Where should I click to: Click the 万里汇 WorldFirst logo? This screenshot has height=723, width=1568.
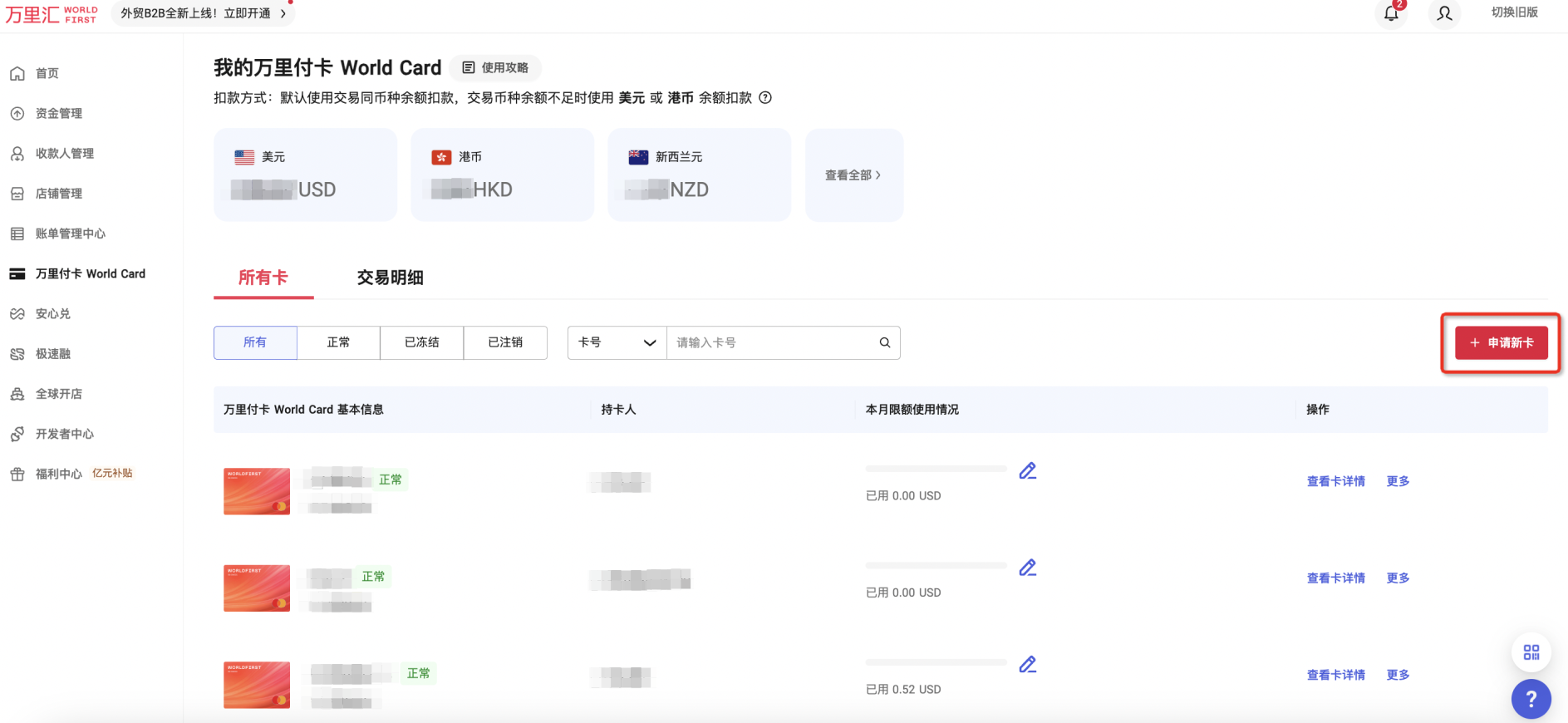[52, 14]
